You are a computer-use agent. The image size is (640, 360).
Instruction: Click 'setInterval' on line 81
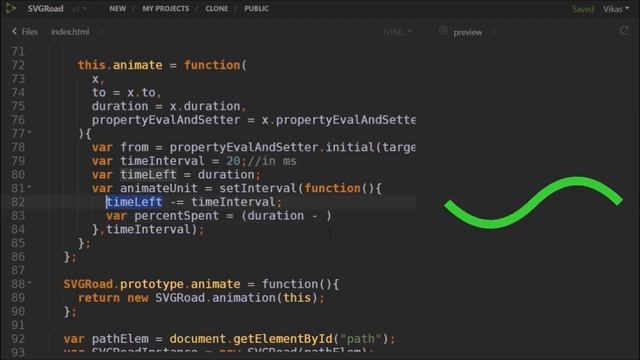coord(258,188)
